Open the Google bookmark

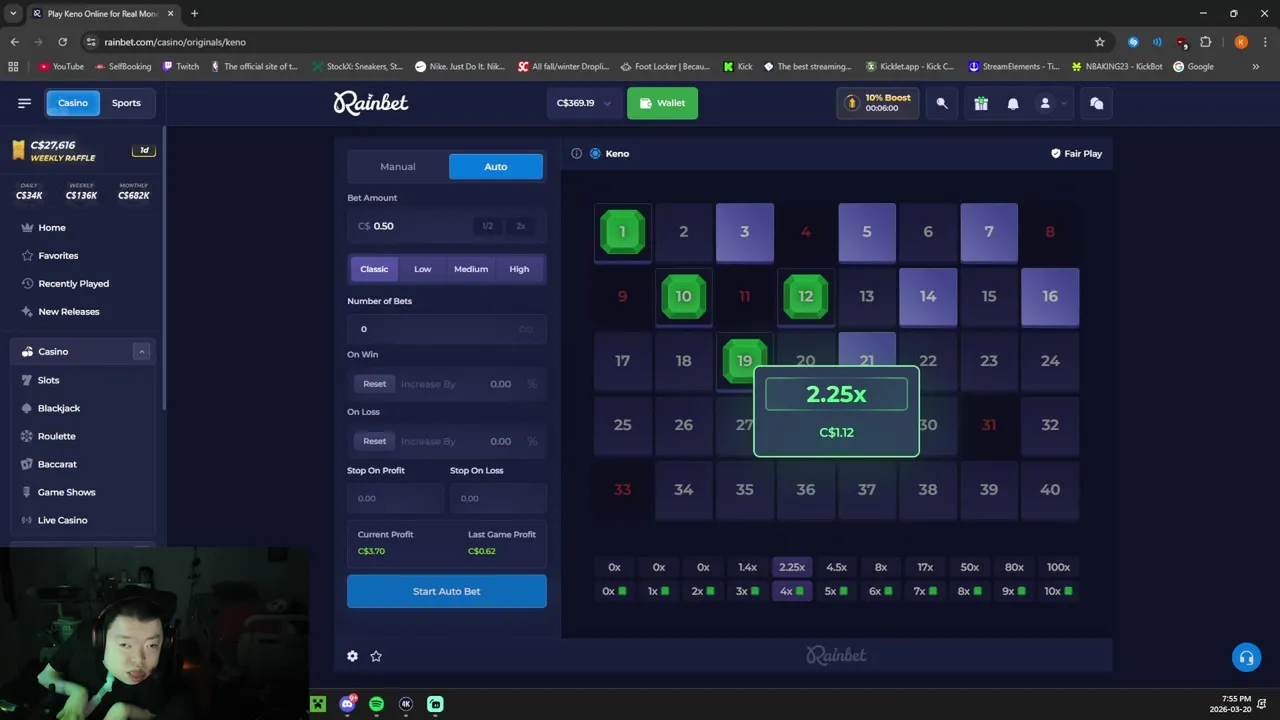pos(1193,67)
